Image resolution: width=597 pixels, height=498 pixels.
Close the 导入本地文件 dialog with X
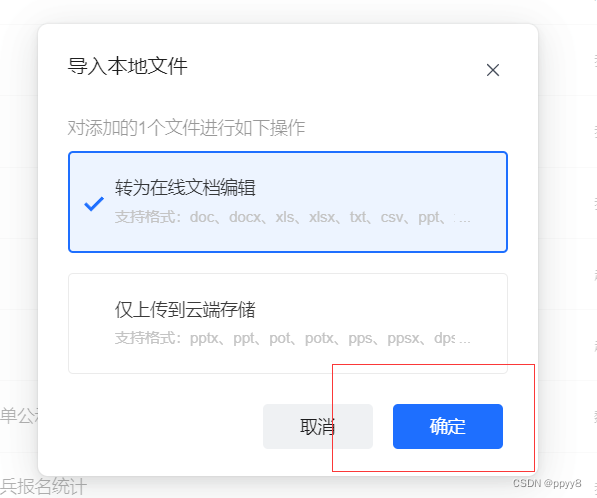click(493, 70)
